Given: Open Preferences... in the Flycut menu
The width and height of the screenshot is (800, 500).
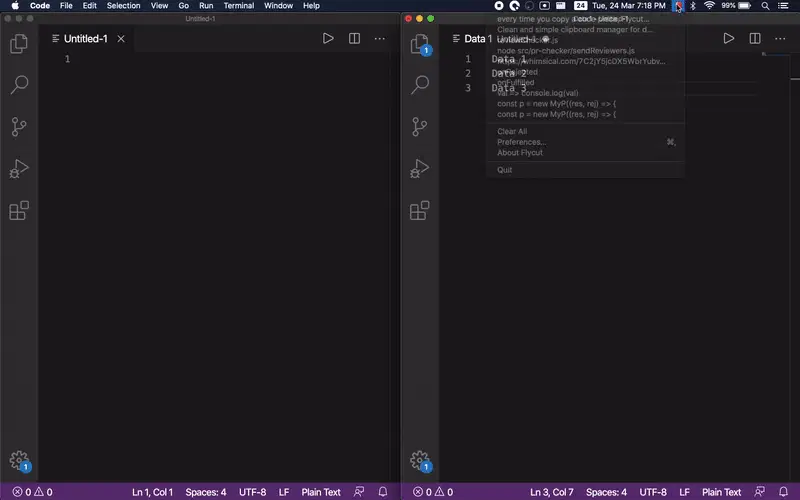Looking at the screenshot, I should [x=585, y=142].
